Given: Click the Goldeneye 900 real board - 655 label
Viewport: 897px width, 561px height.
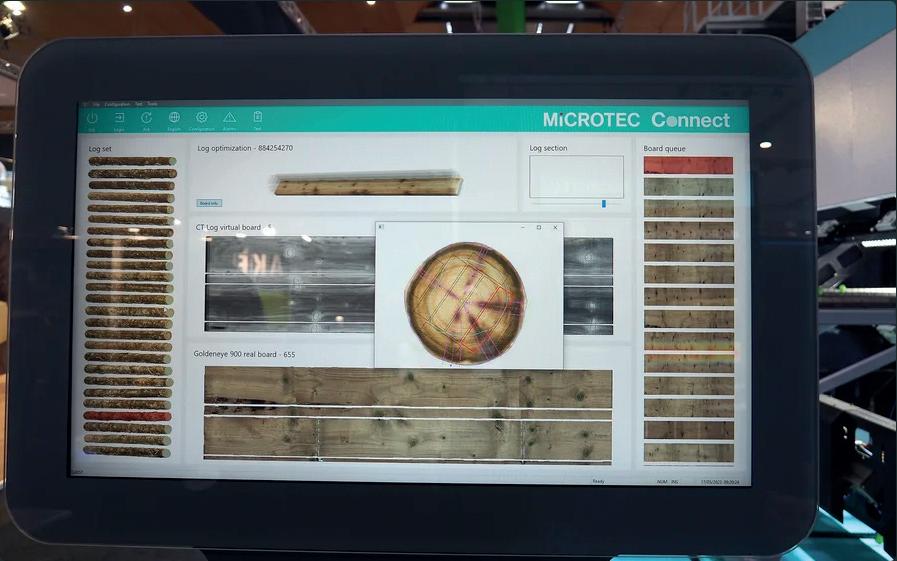Looking at the screenshot, I should point(244,354).
